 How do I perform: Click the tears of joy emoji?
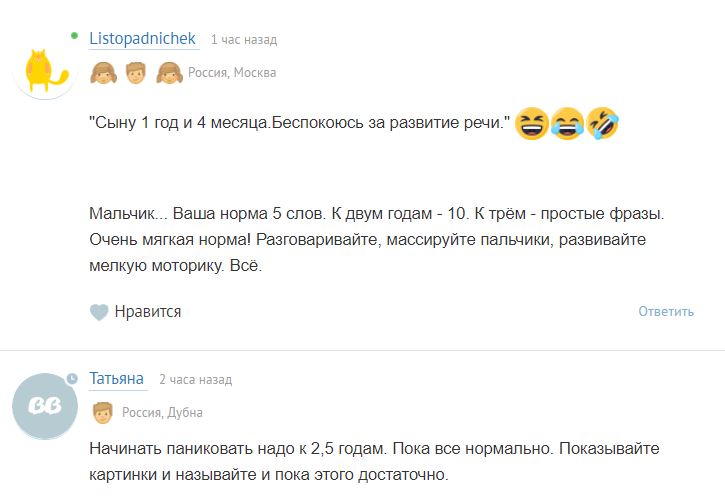tap(567, 124)
